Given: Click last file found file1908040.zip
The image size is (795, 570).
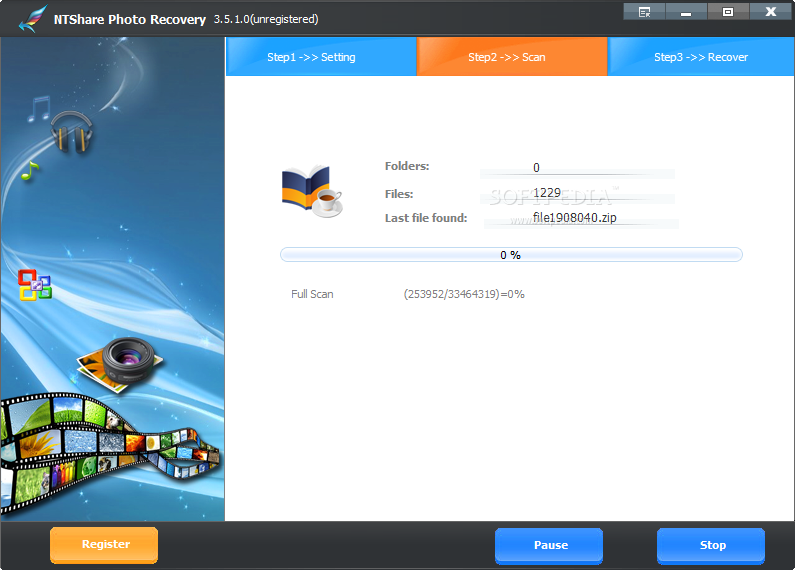Looking at the screenshot, I should (x=574, y=218).
